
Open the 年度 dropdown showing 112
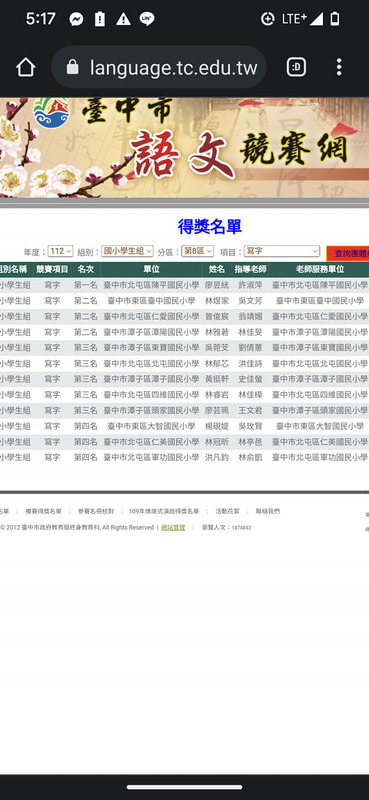pyautogui.click(x=61, y=251)
